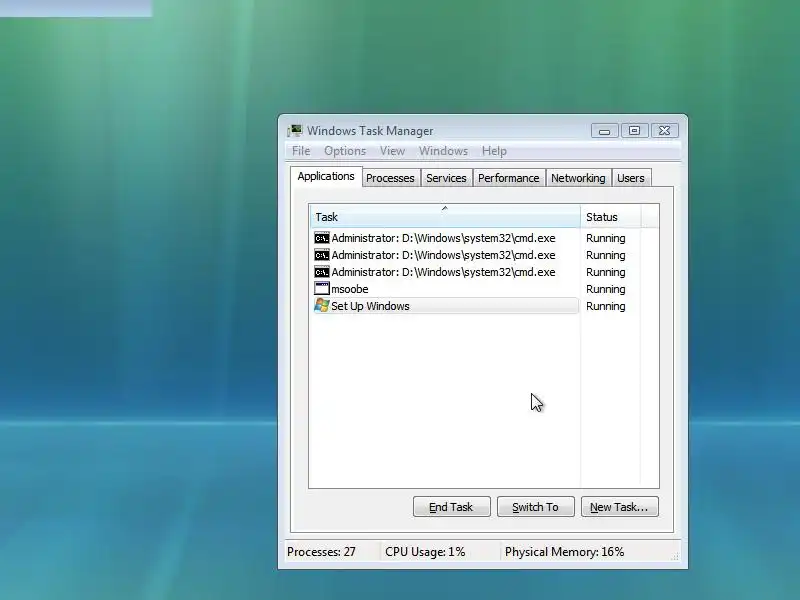Image resolution: width=800 pixels, height=600 pixels.
Task: Sort by the Status column header
Action: point(611,216)
